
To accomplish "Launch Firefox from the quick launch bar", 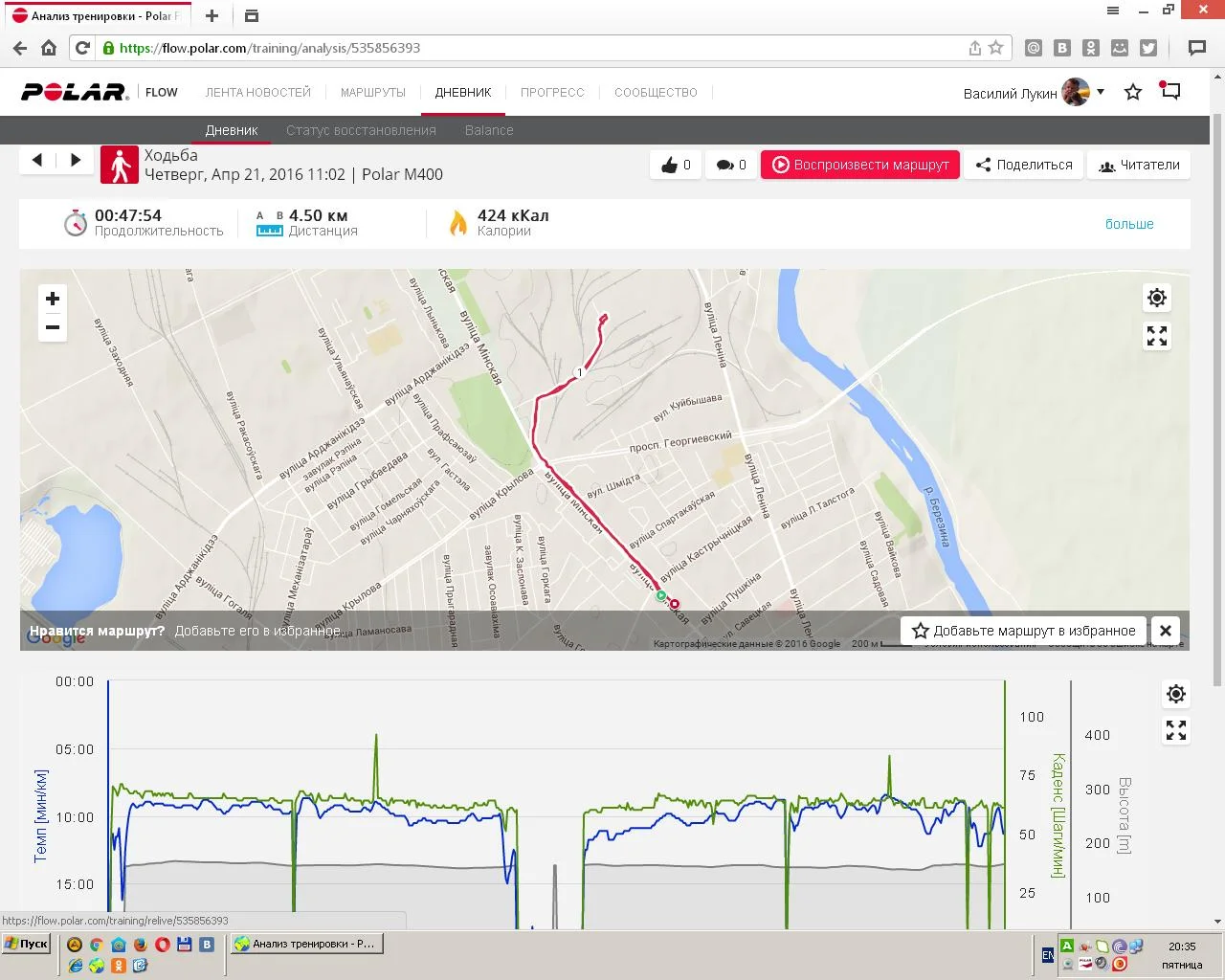I will click(141, 944).
